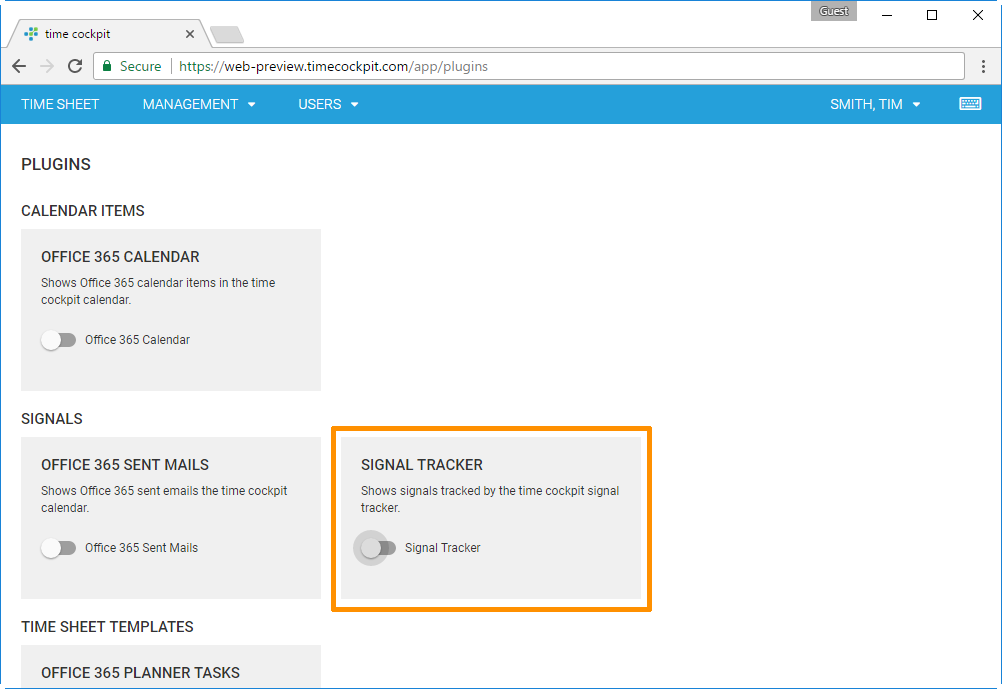Click the address bar URL field

(529, 66)
